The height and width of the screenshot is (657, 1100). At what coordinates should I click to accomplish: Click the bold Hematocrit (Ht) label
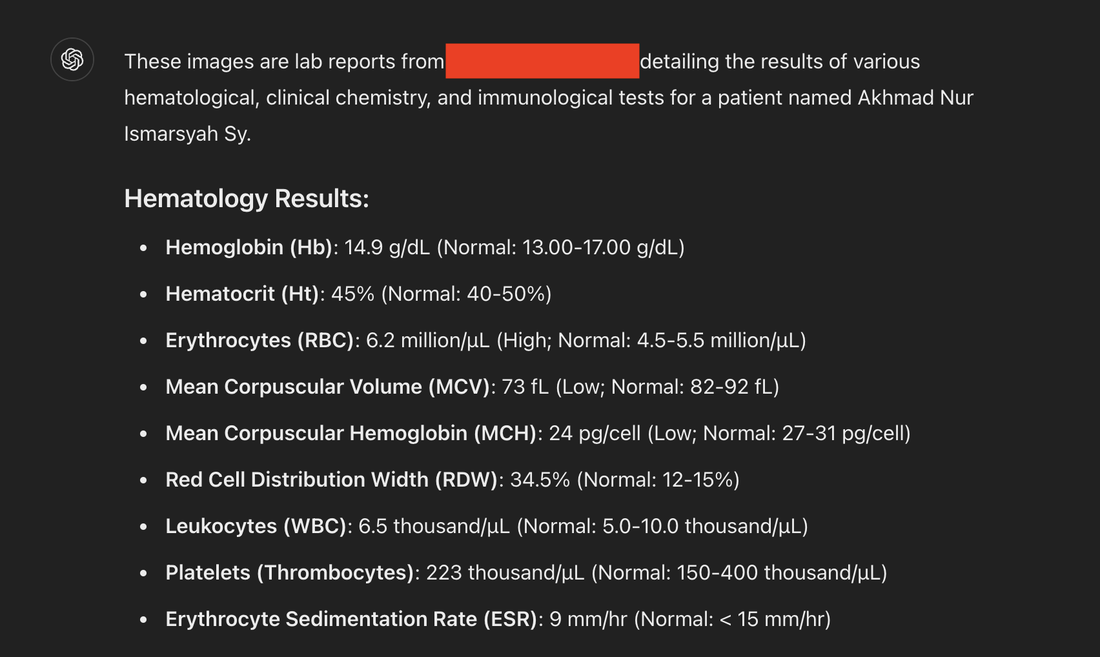[242, 294]
